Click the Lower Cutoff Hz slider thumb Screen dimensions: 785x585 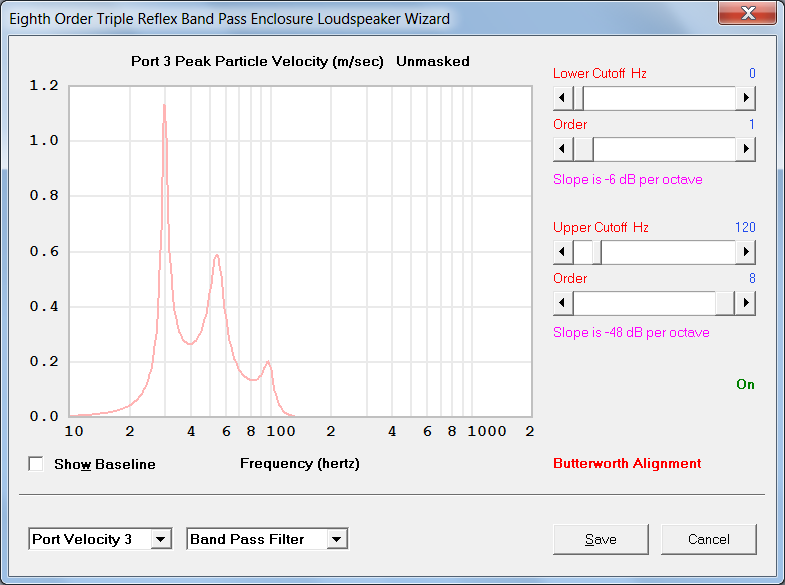pyautogui.click(x=578, y=98)
